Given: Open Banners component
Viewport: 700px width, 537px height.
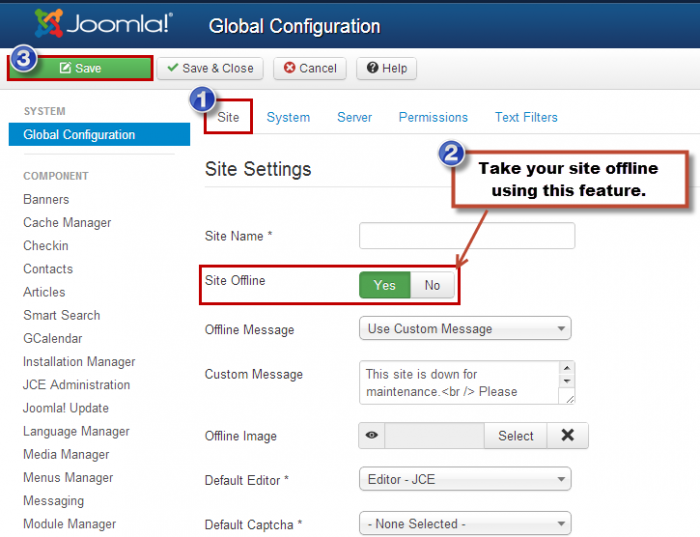Looking at the screenshot, I should coord(46,200).
